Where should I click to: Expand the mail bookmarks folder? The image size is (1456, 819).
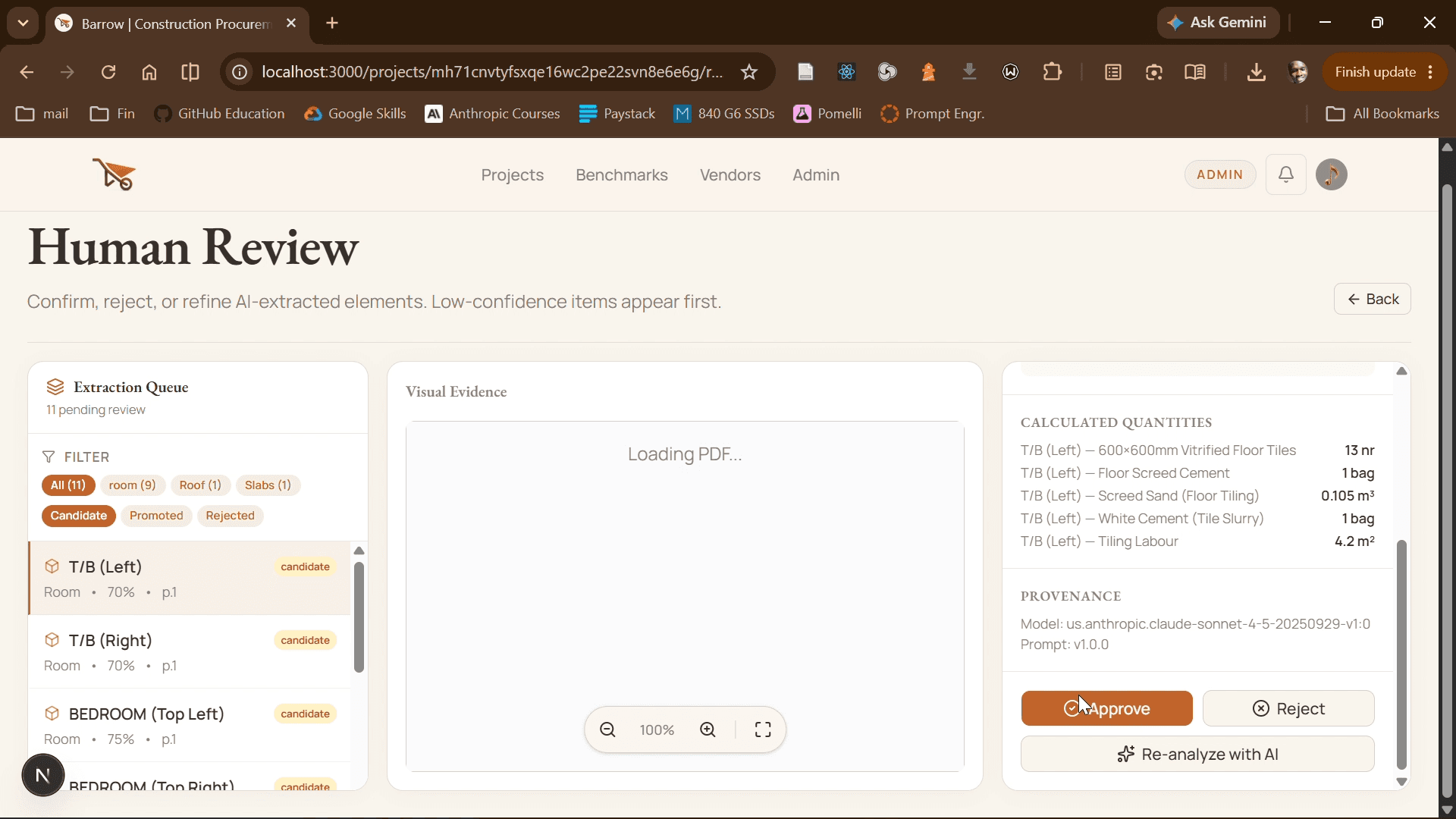click(42, 114)
